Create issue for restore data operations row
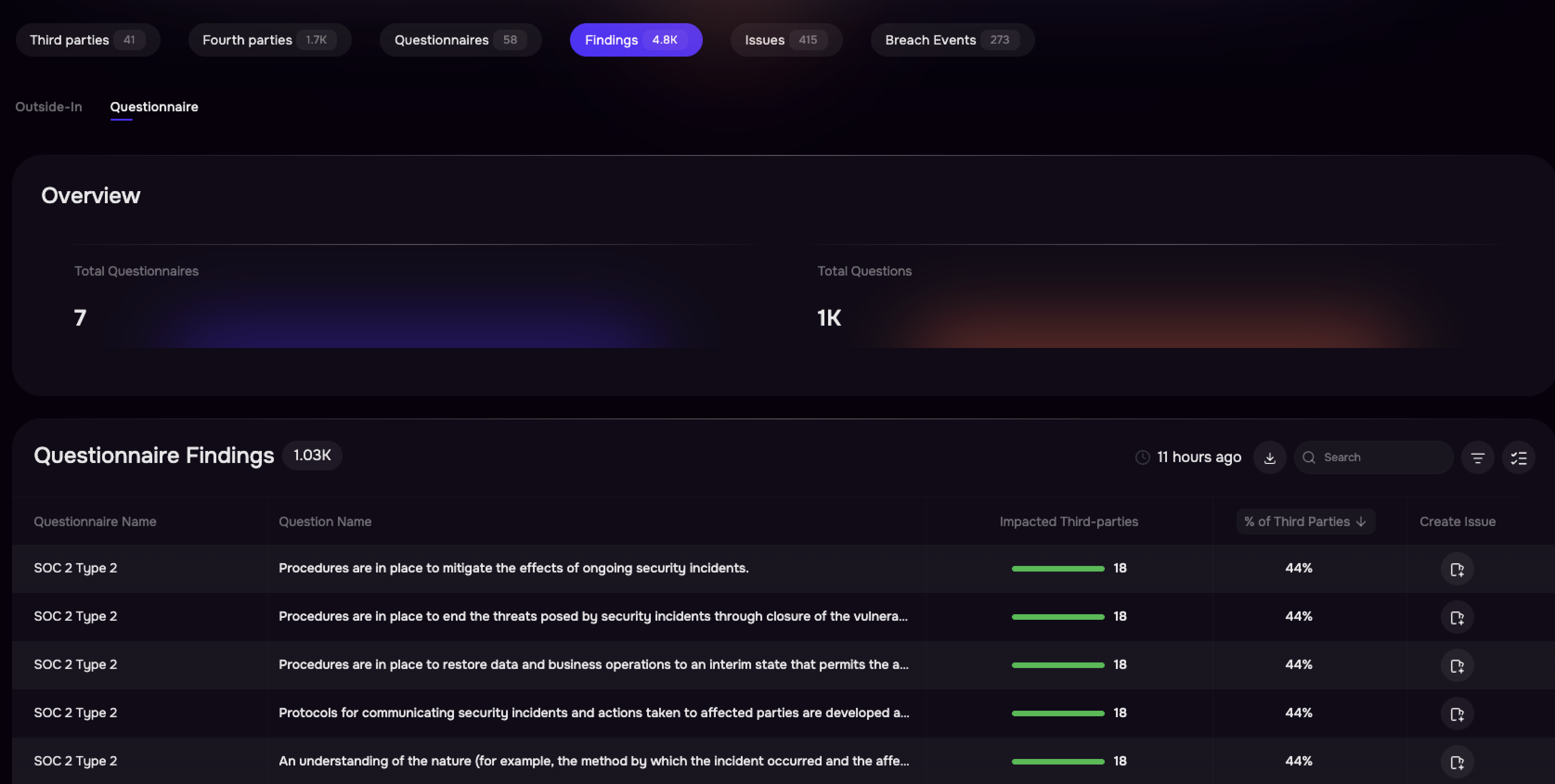1555x784 pixels. pos(1457,665)
